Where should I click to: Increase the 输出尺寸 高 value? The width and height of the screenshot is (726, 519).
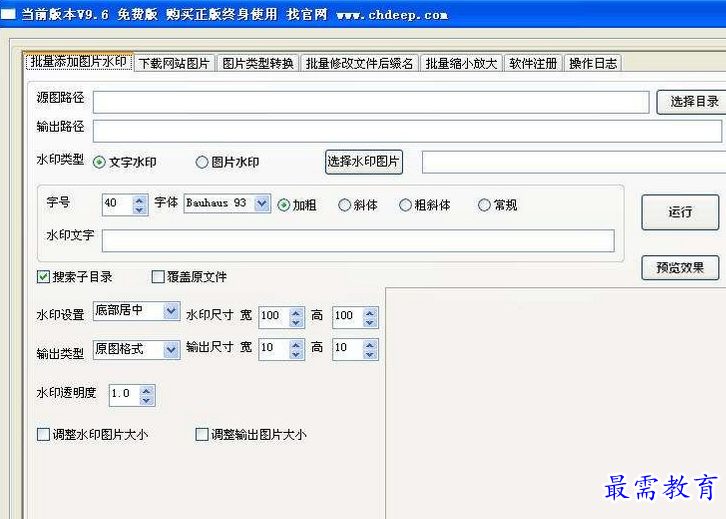point(369,345)
